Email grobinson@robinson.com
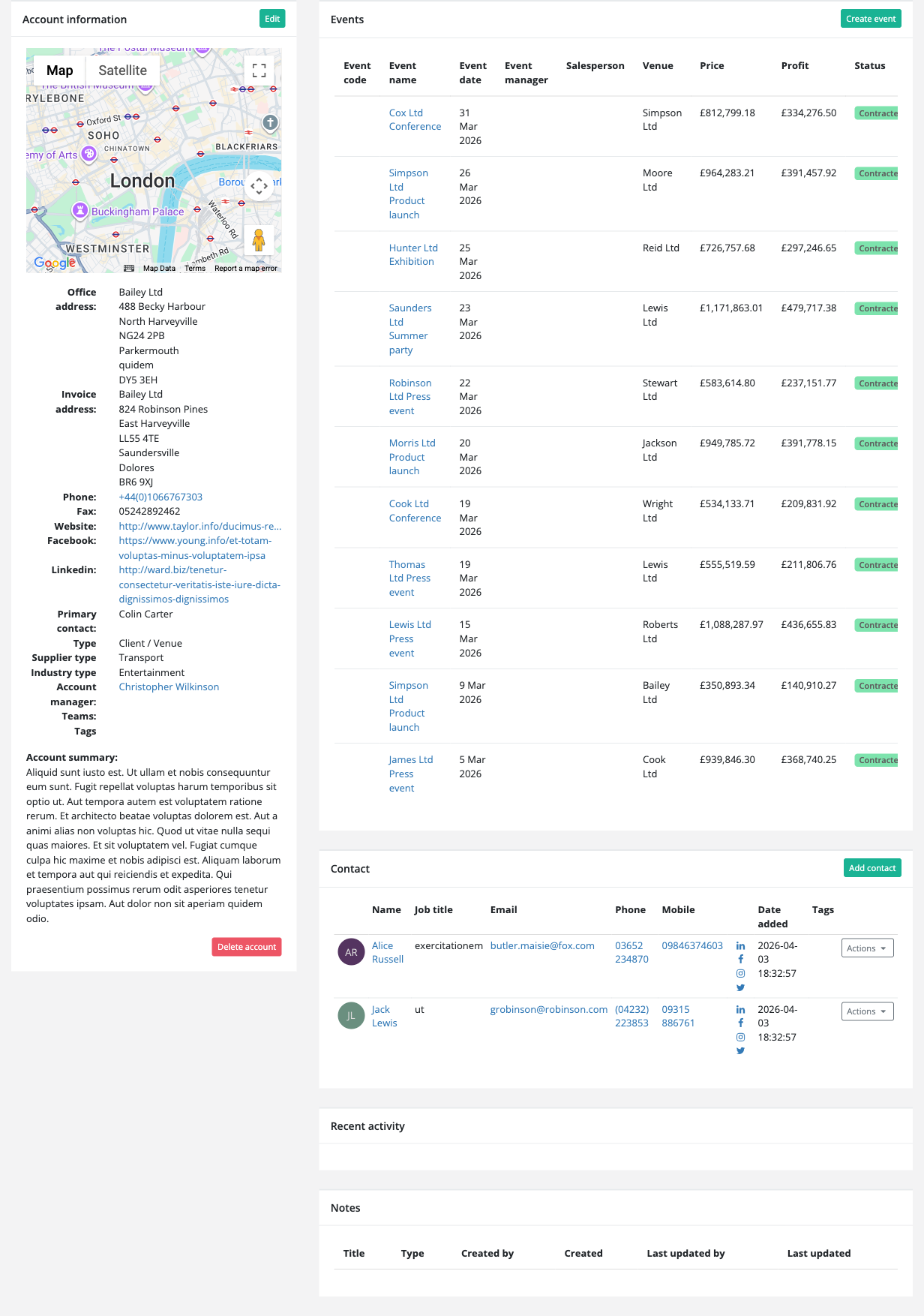Viewport: 924px width, 1316px height. click(549, 1009)
